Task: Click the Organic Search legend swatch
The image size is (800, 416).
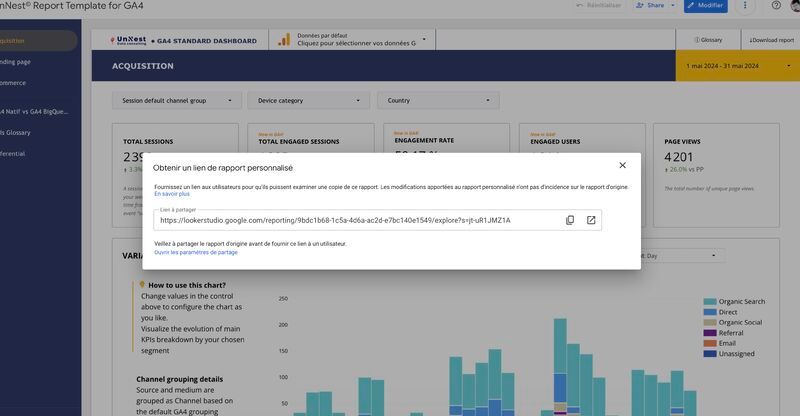Action: (x=710, y=302)
